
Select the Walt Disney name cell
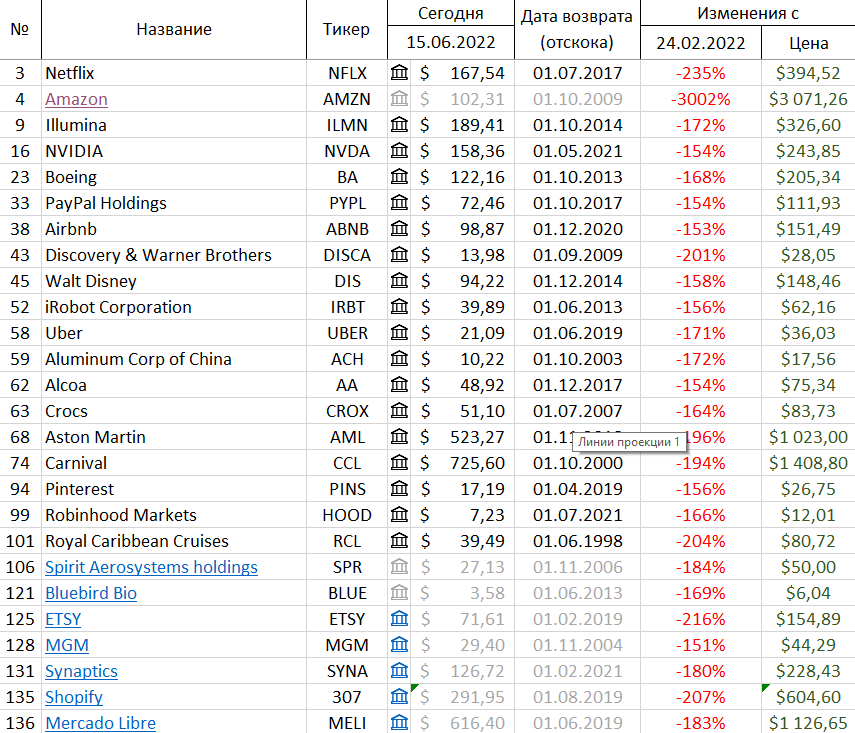(x=174, y=281)
